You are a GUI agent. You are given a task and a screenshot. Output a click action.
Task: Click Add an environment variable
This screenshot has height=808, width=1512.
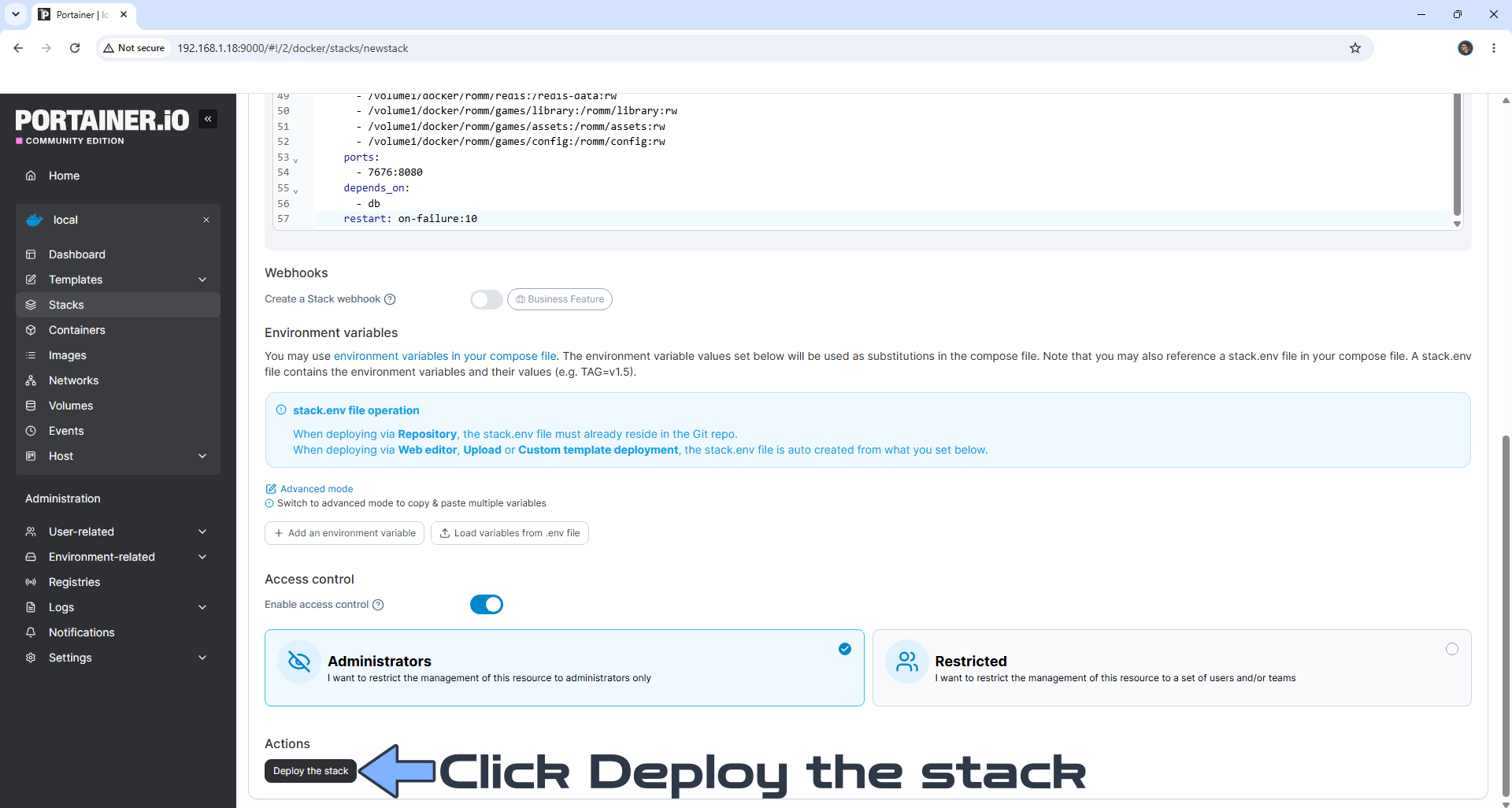344,533
